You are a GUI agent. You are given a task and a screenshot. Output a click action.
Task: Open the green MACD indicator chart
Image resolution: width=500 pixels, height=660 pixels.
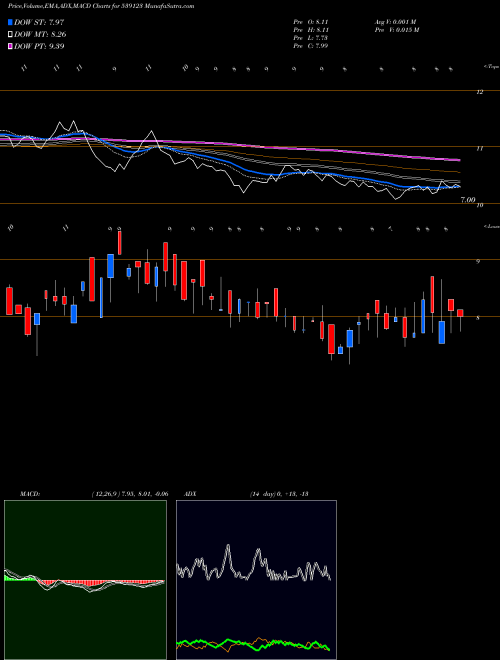[85, 580]
